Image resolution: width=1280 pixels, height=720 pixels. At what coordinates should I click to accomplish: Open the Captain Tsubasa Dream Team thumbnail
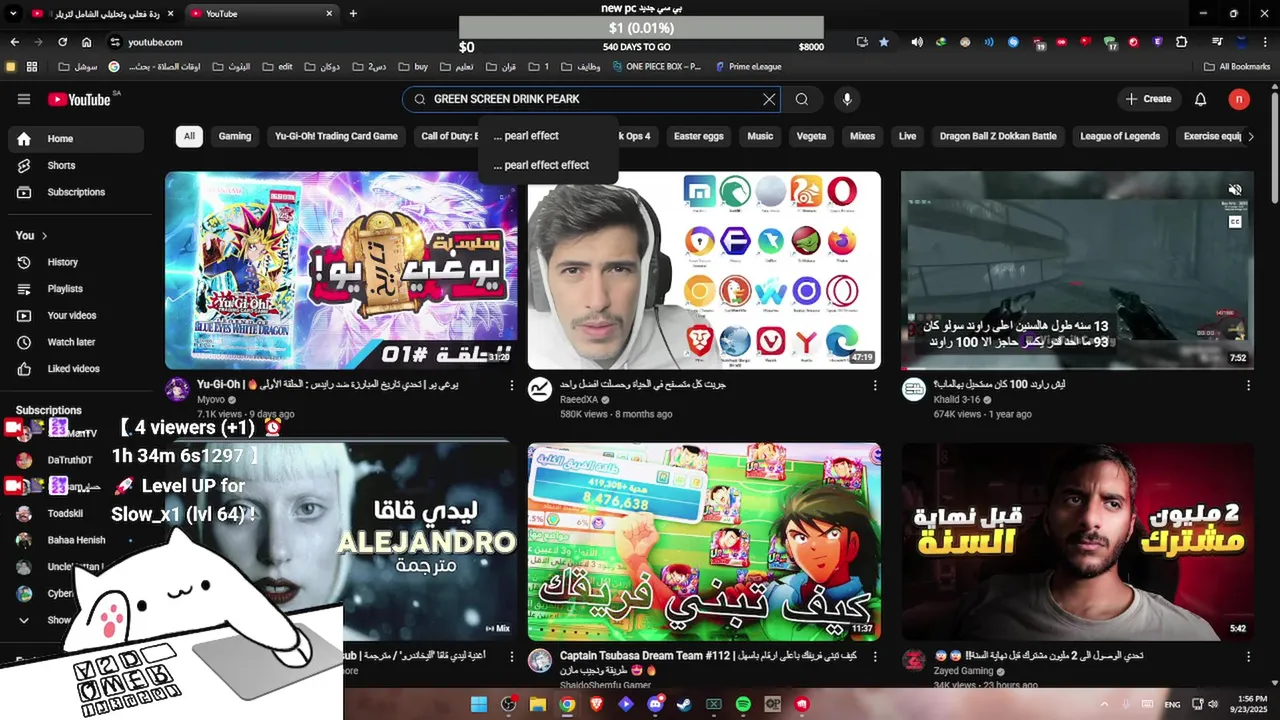point(704,541)
